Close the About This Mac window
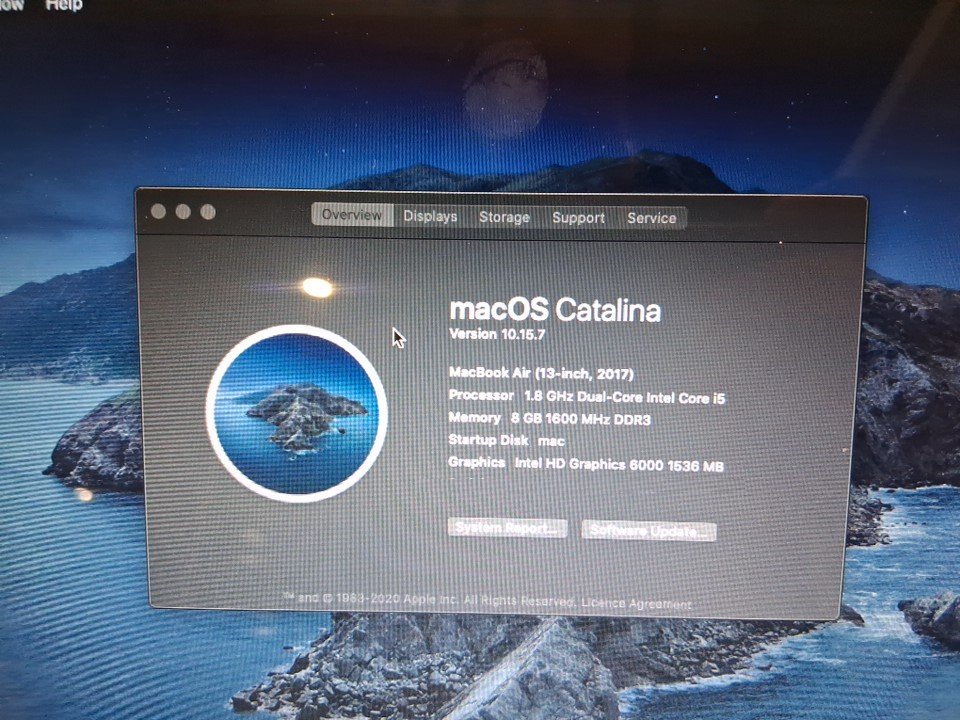Viewport: 960px width, 720px height. click(158, 212)
